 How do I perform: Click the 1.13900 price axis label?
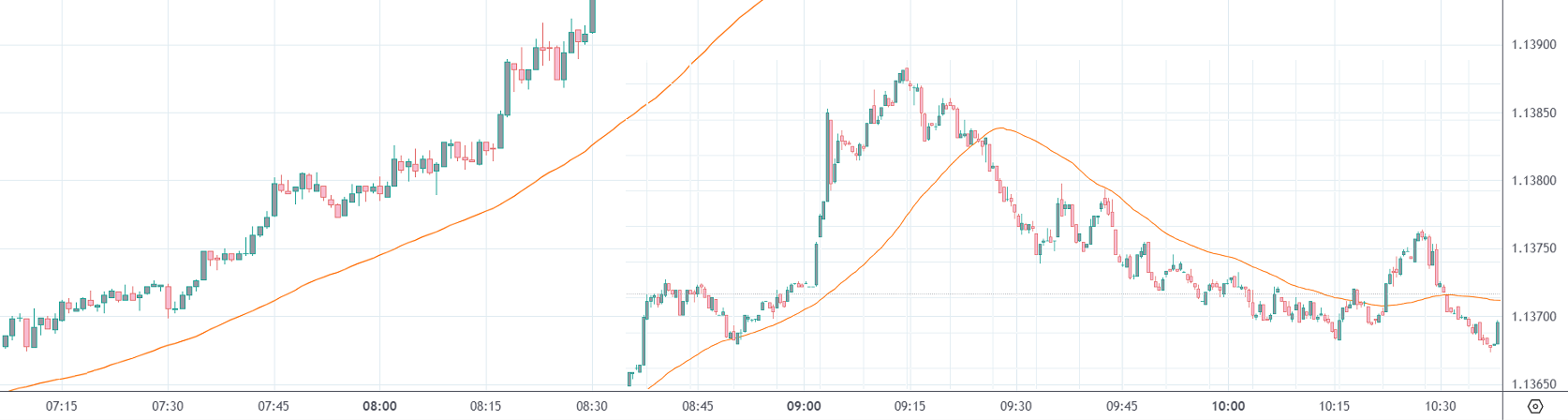click(1533, 45)
